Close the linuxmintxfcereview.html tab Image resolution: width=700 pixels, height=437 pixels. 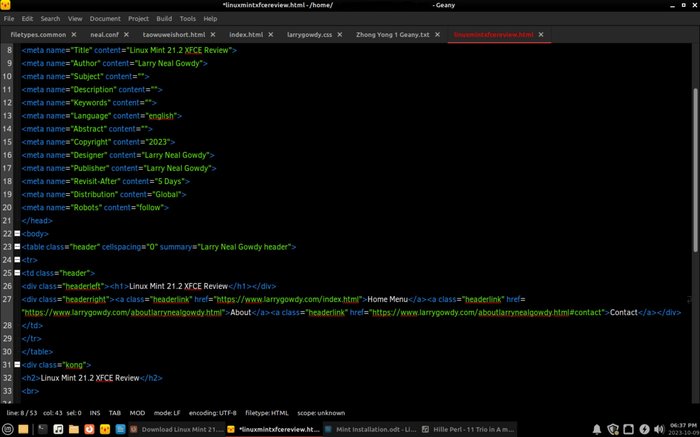pyautogui.click(x=541, y=34)
